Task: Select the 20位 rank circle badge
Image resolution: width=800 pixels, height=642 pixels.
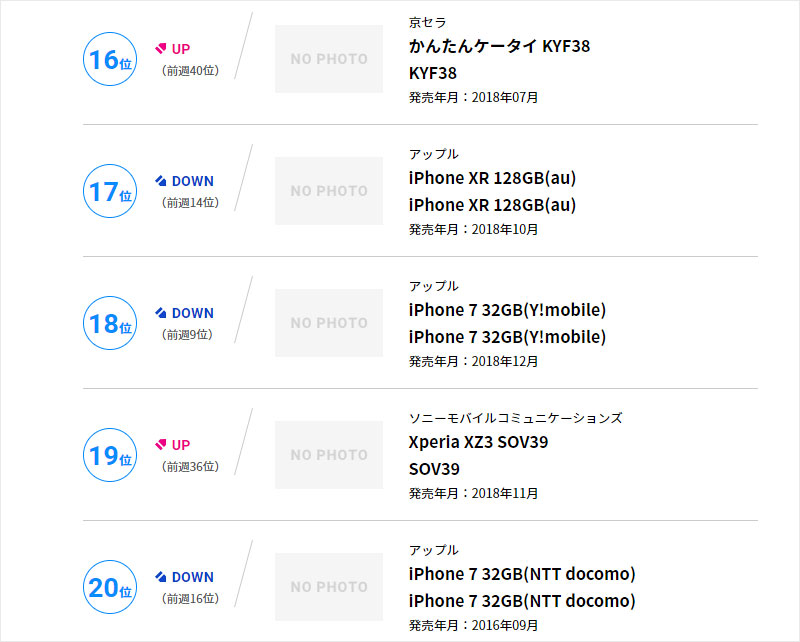Action: tap(110, 587)
